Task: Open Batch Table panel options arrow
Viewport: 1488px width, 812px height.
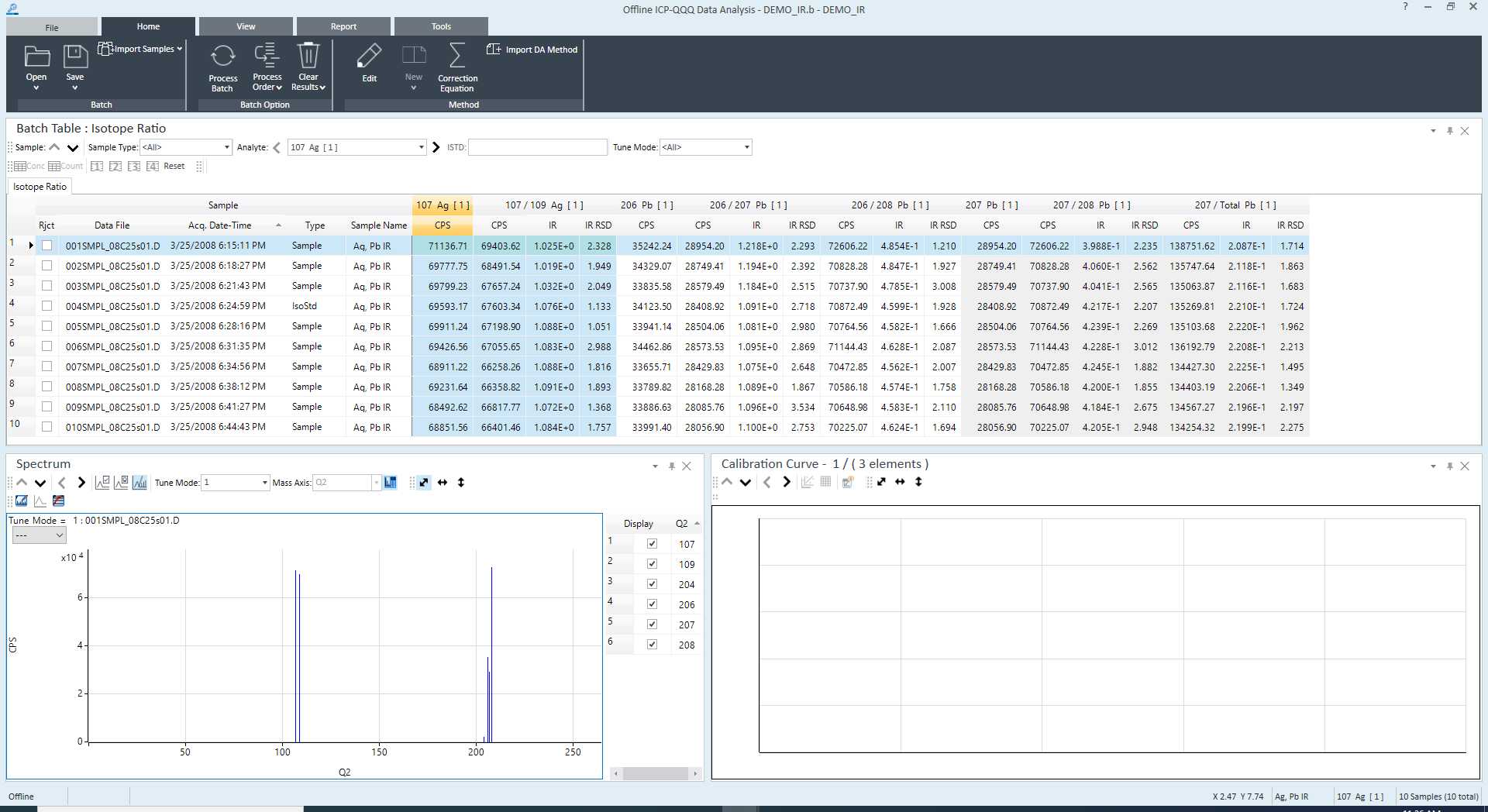Action: click(1433, 131)
